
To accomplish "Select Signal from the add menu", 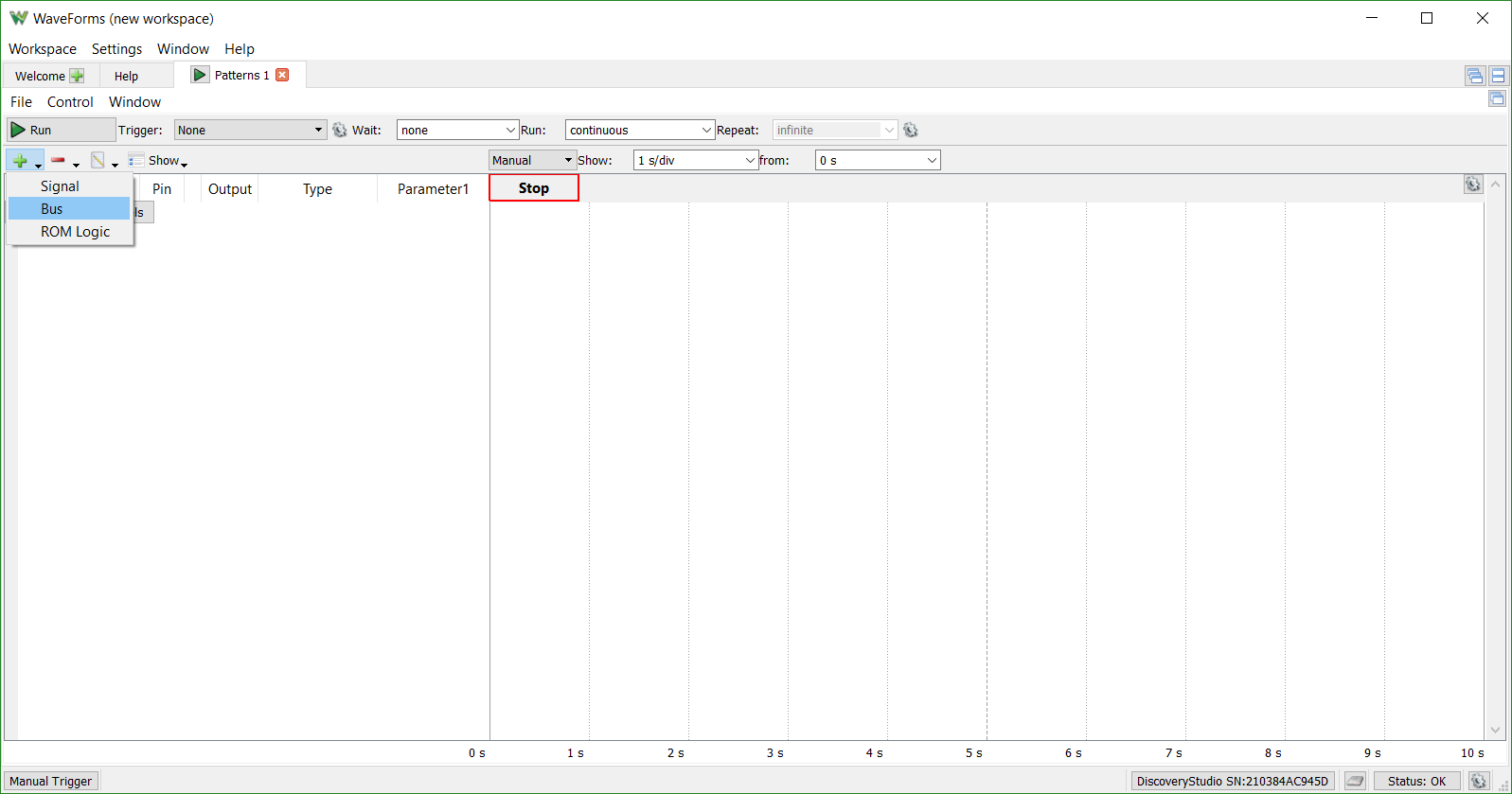I will [x=69, y=186].
